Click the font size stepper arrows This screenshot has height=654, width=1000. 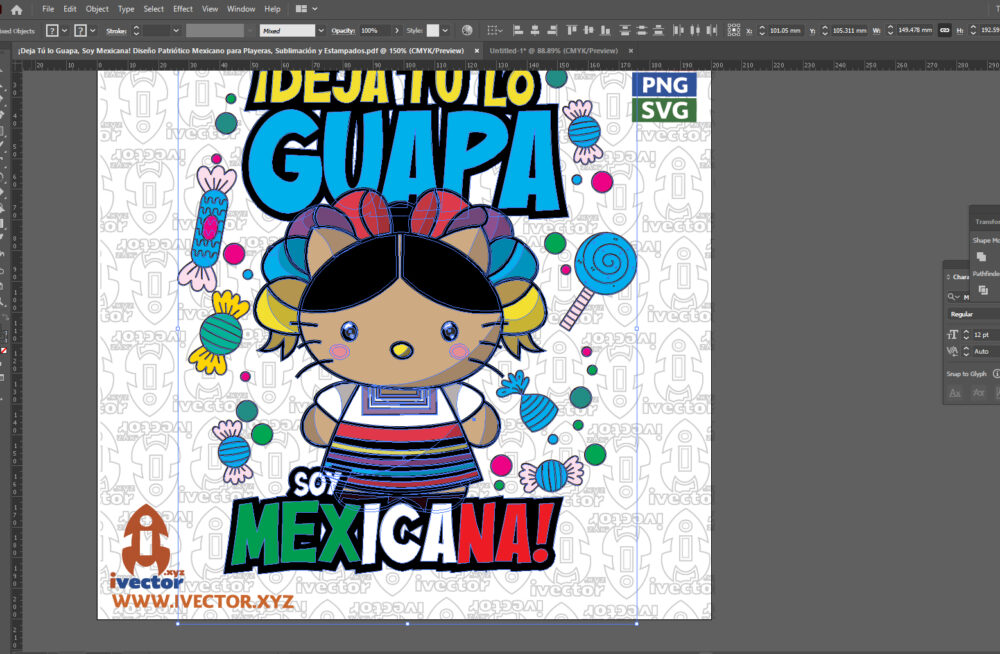click(966, 335)
